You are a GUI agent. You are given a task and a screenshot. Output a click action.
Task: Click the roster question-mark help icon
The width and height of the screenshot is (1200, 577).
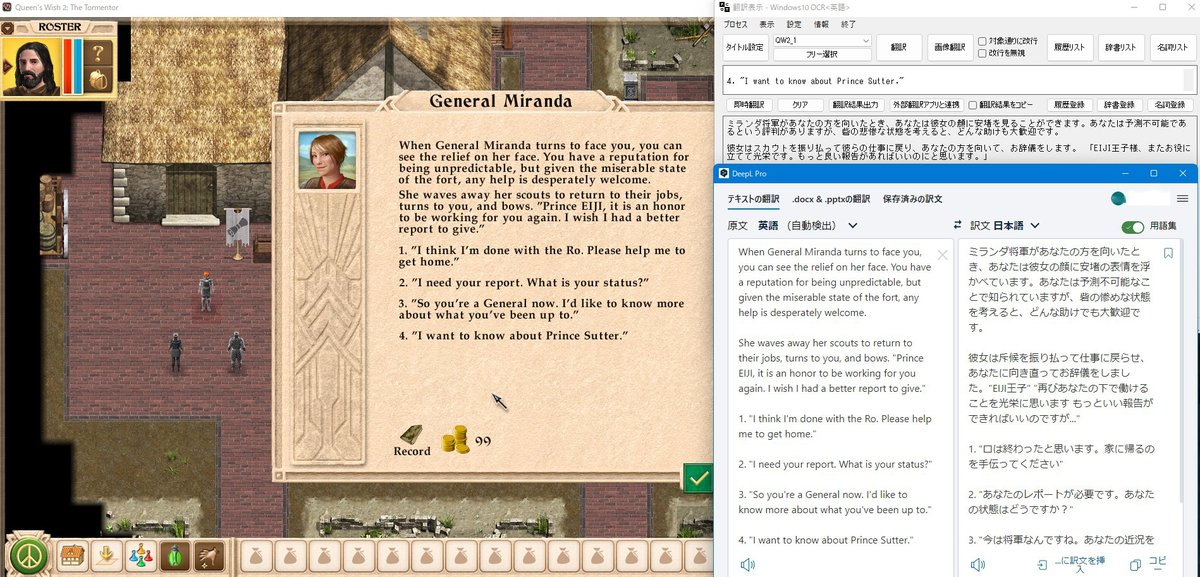point(97,53)
